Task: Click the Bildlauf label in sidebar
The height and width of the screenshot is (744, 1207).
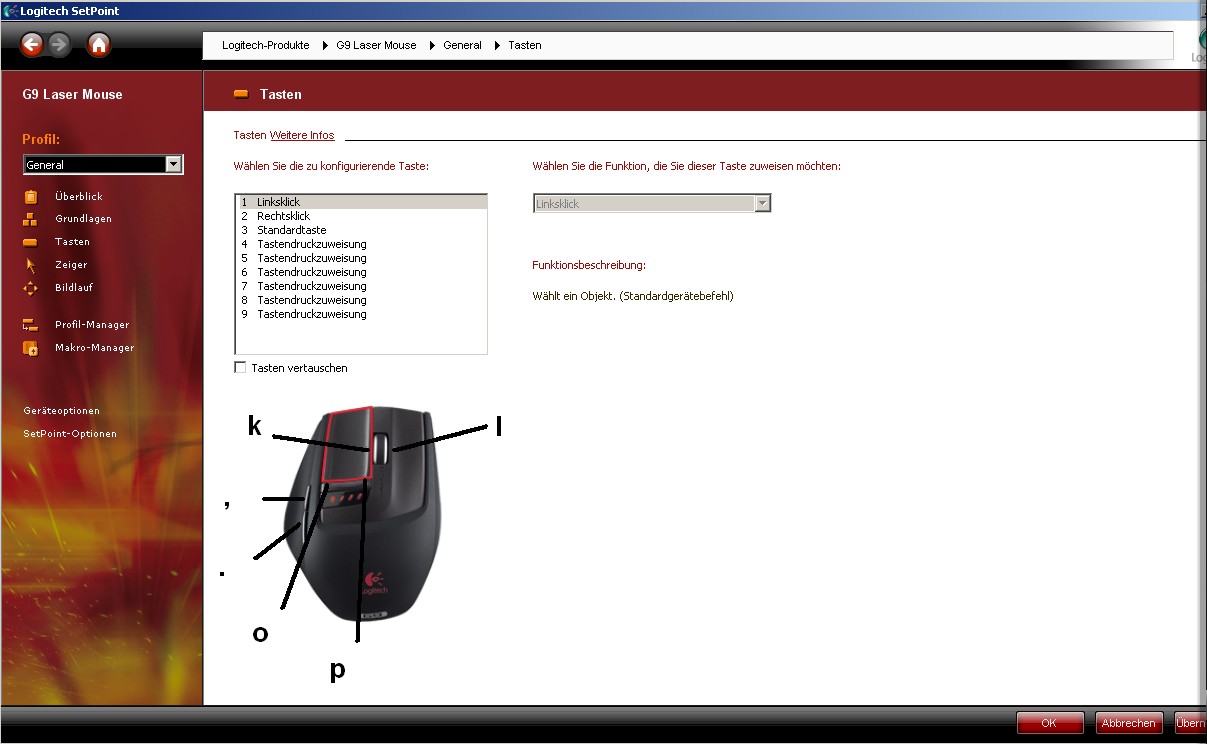Action: (74, 288)
